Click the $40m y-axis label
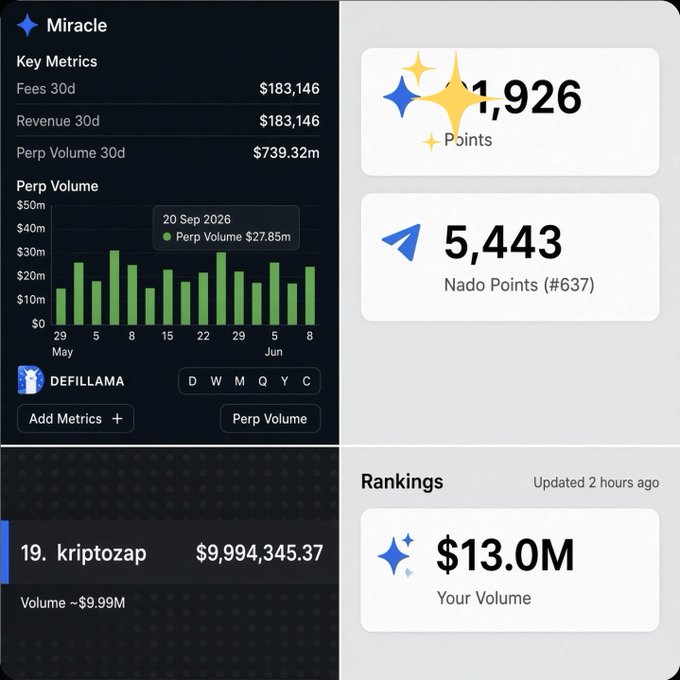 point(31,228)
